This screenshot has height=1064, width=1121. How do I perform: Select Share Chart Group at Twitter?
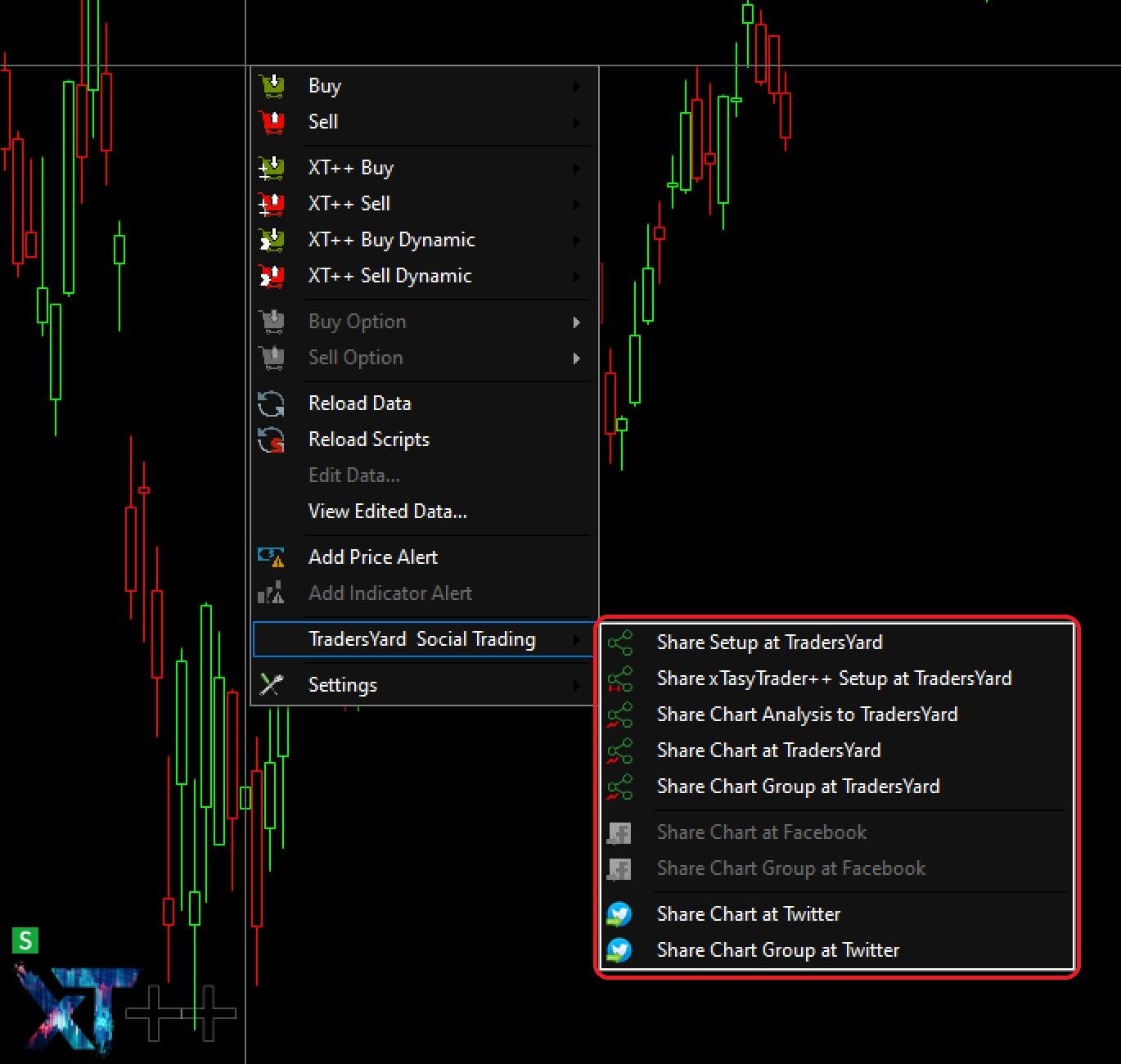pyautogui.click(x=837, y=950)
